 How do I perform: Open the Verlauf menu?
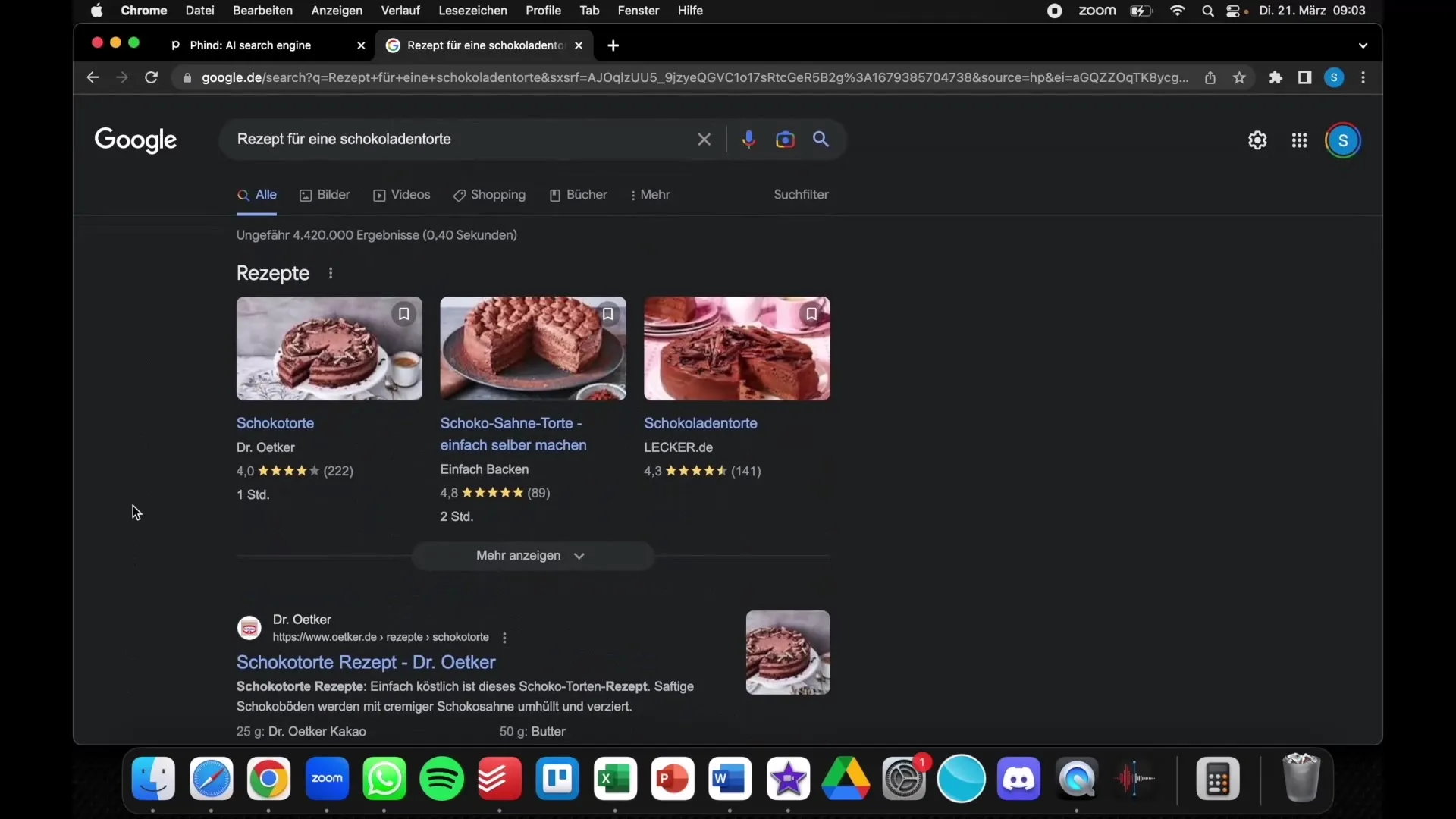(400, 11)
